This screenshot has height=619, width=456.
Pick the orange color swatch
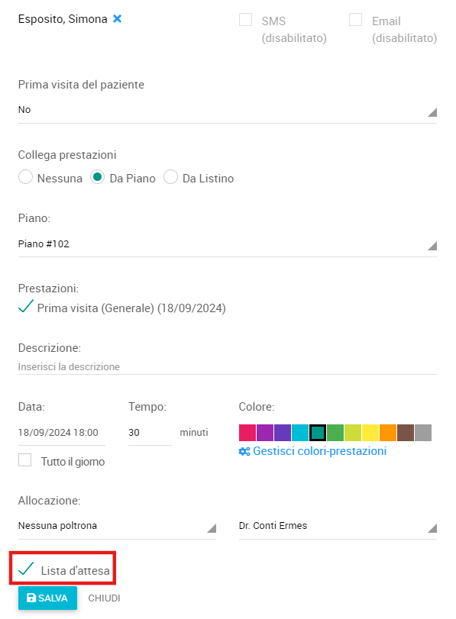click(388, 433)
